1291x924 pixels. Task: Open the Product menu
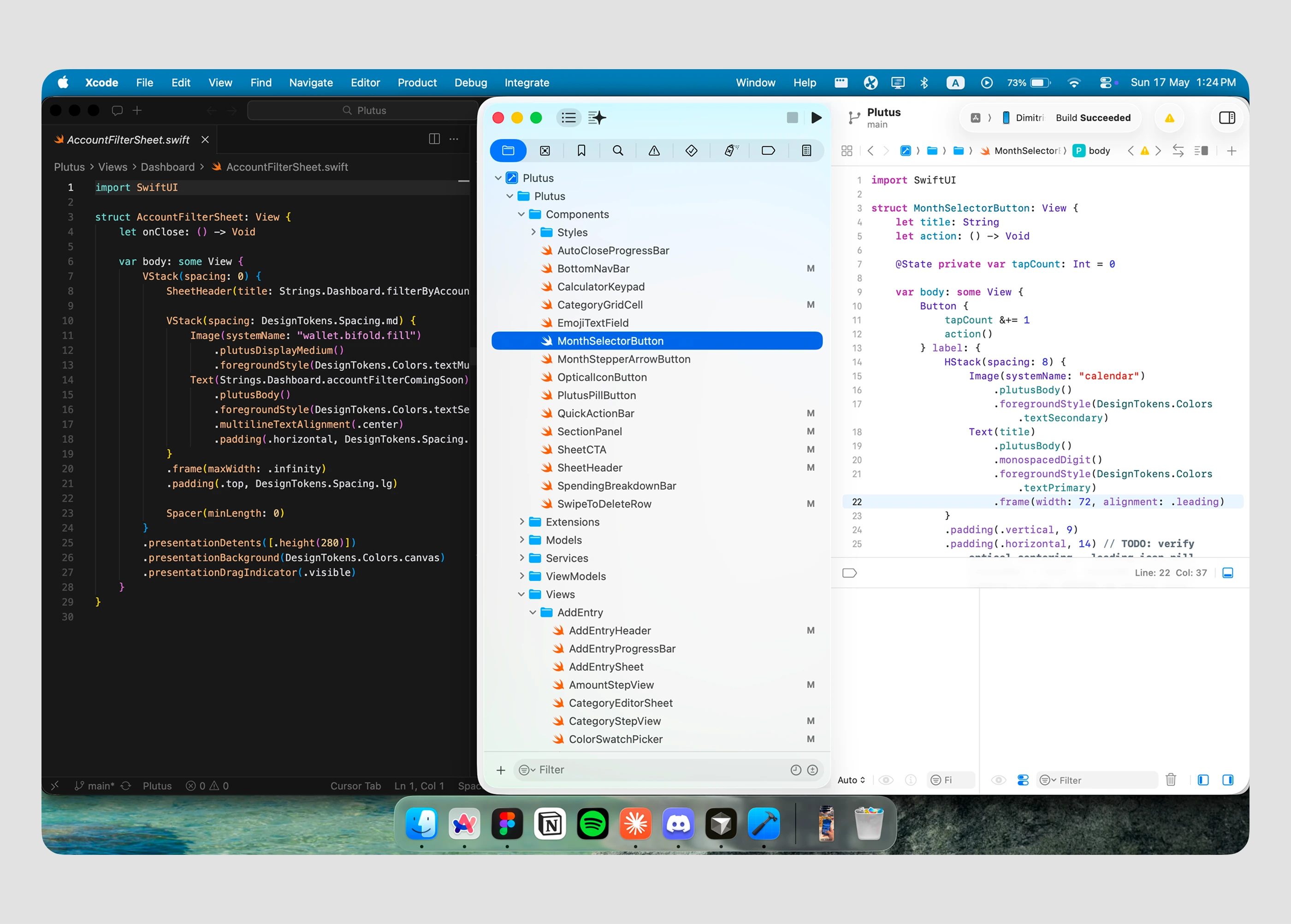pyautogui.click(x=417, y=83)
